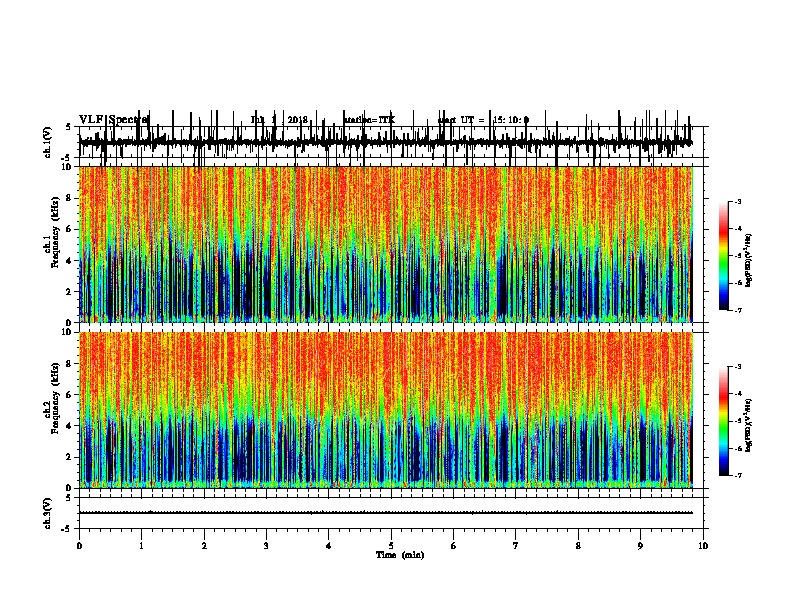Viewport: 792px width, 612px height.
Task: Click the 'VLF Spectra' title text
Action: pos(114,120)
